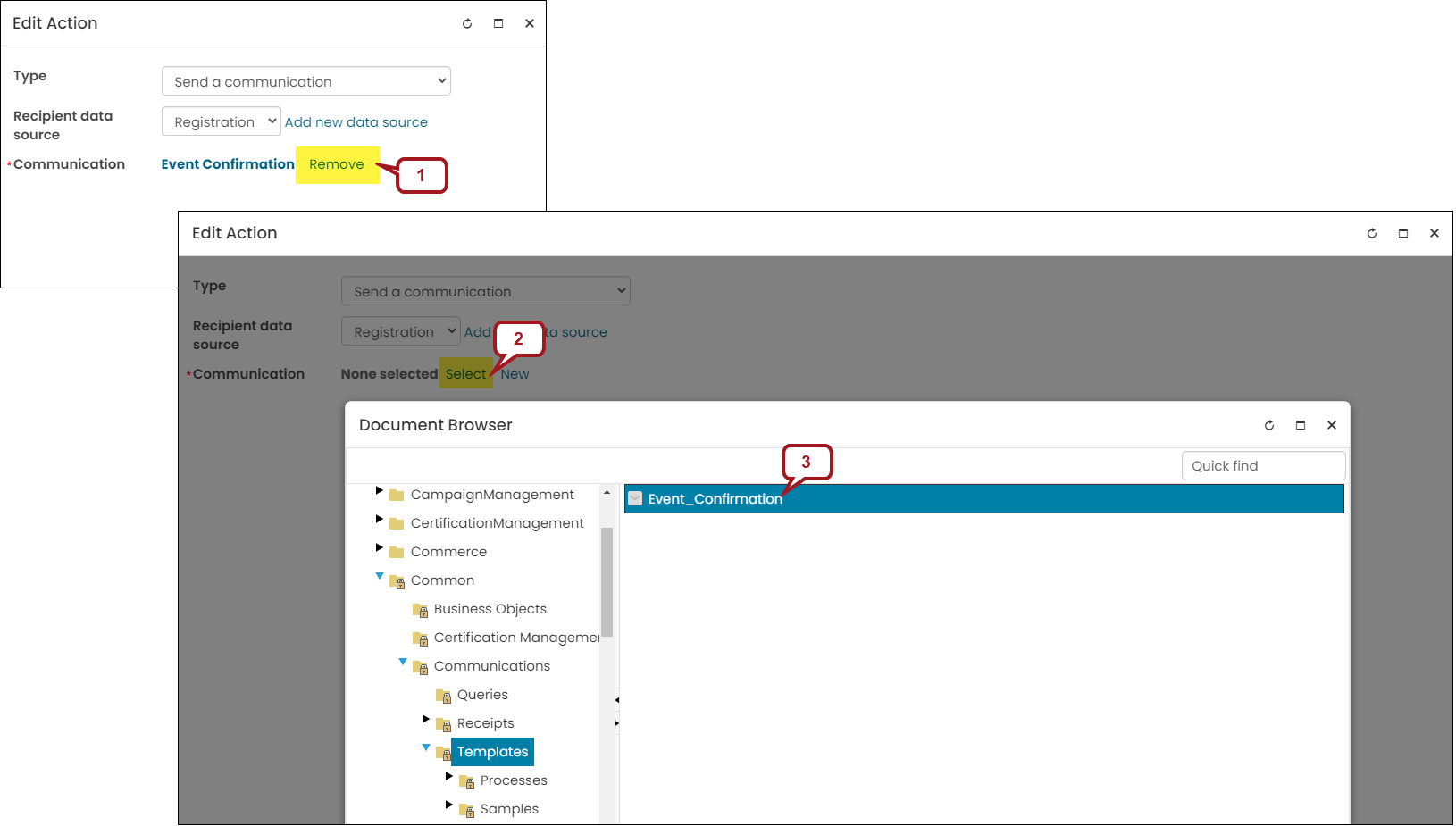
Task: Select the CampaignManagement folder label
Action: click(492, 495)
